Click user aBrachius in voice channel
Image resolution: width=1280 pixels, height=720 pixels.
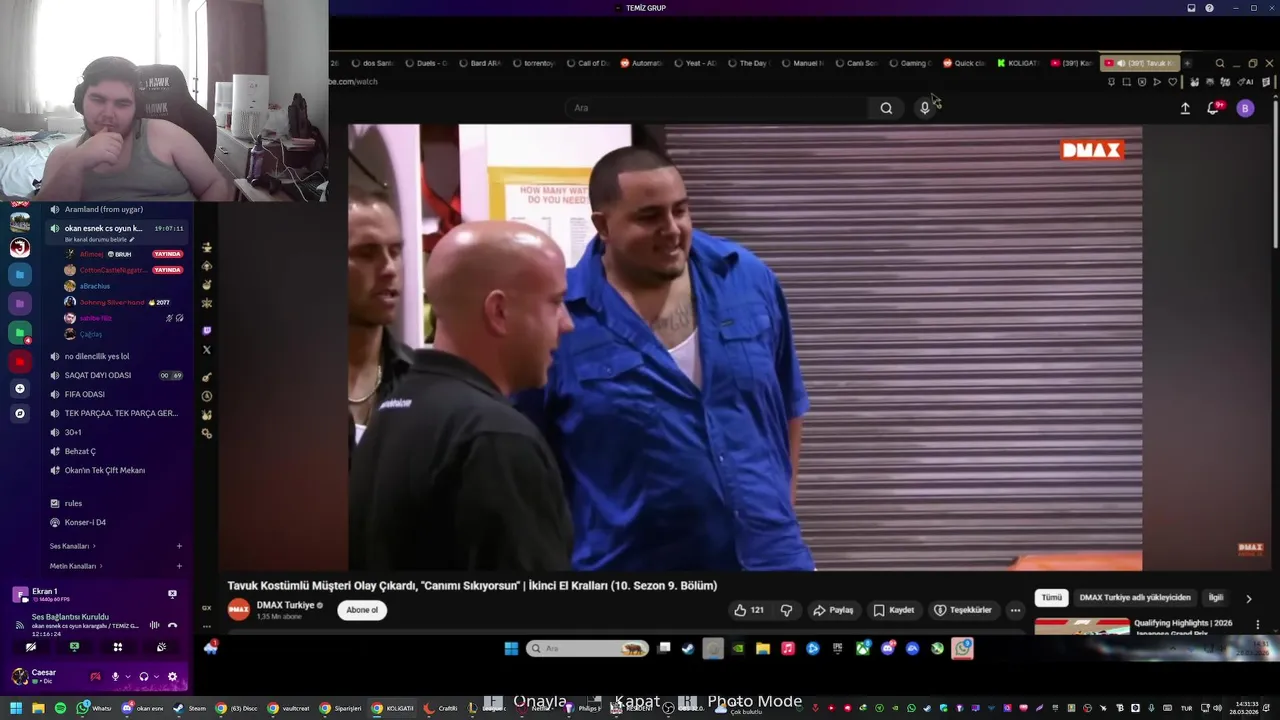(95, 286)
